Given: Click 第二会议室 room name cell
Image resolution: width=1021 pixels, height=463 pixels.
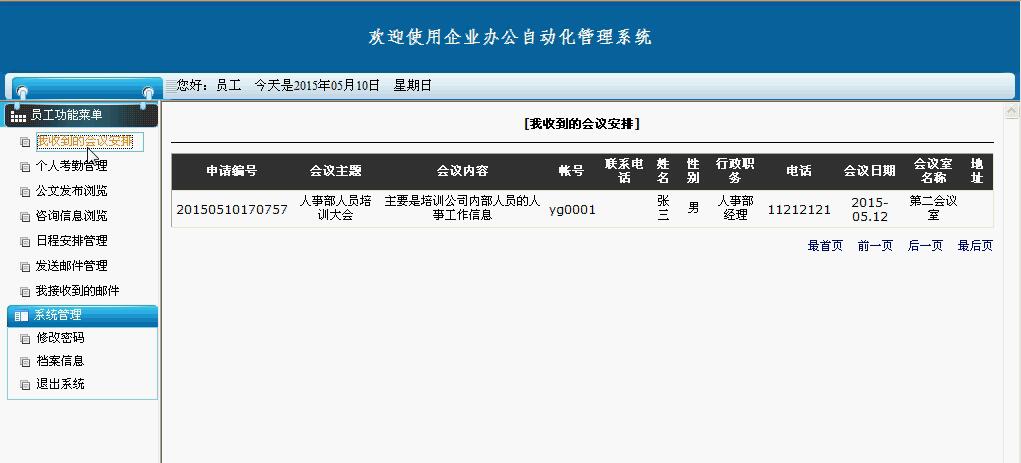Looking at the screenshot, I should [x=933, y=208].
